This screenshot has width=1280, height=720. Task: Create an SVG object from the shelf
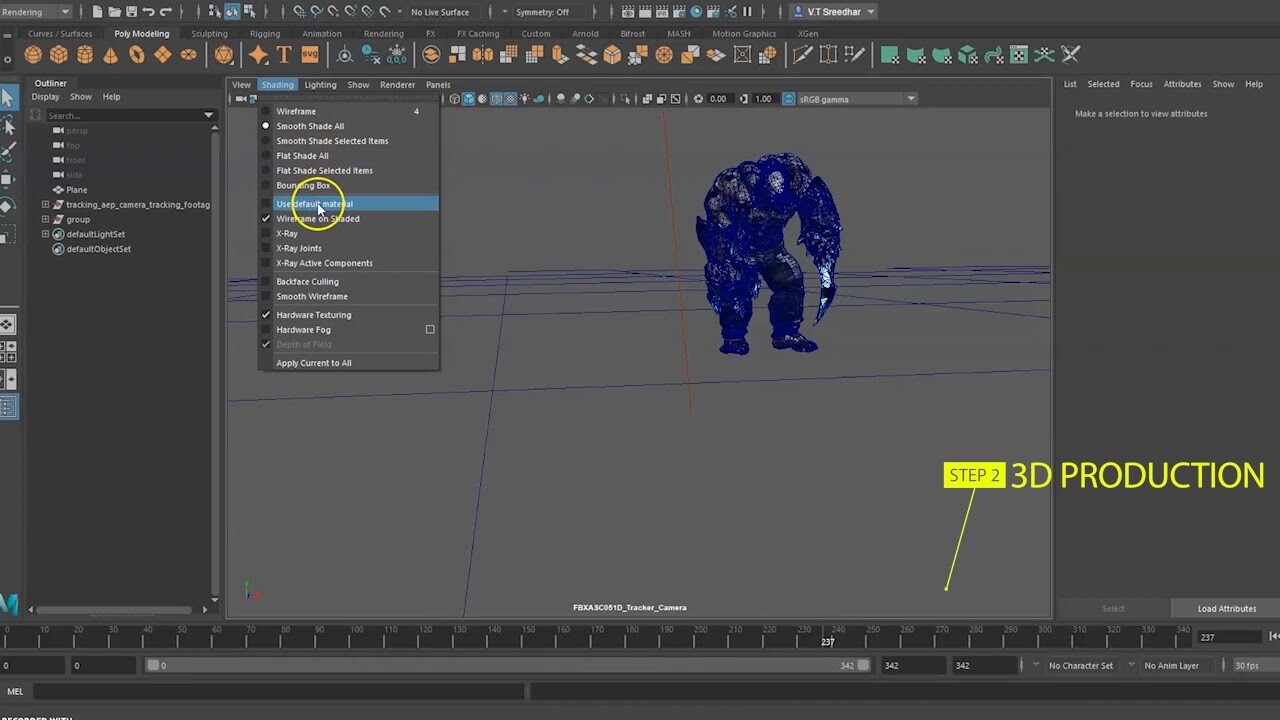(310, 55)
